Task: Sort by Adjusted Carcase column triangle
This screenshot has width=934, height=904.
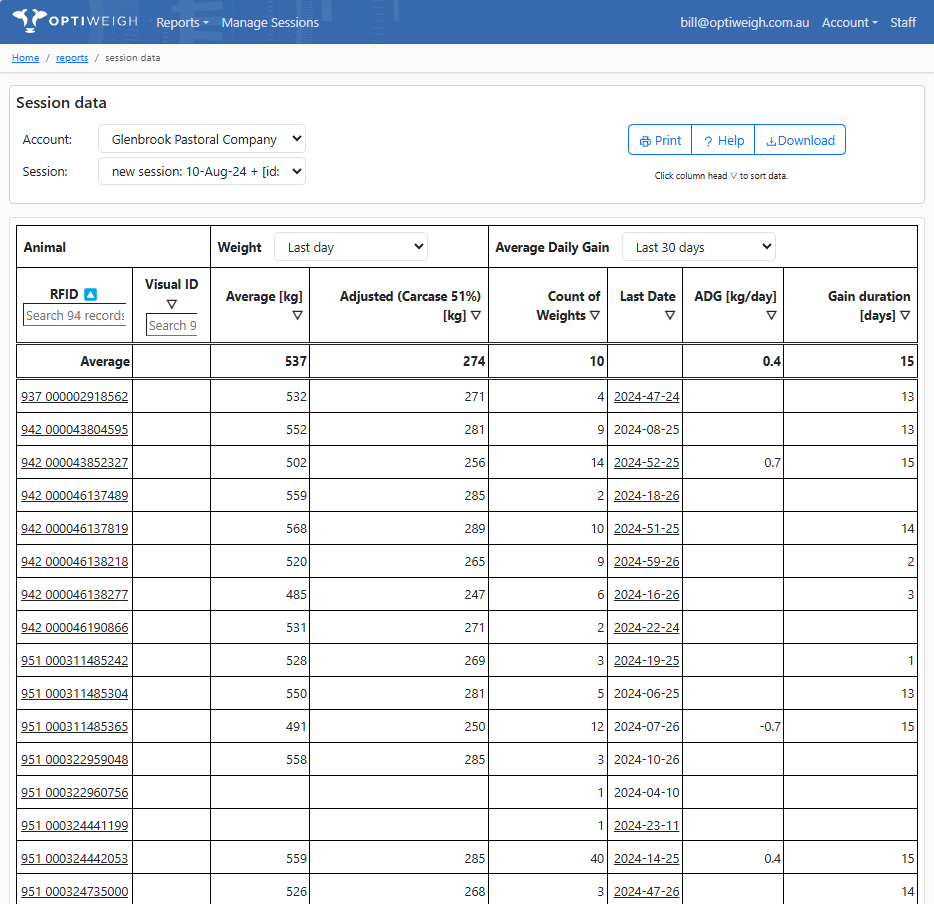Action: pyautogui.click(x=476, y=315)
